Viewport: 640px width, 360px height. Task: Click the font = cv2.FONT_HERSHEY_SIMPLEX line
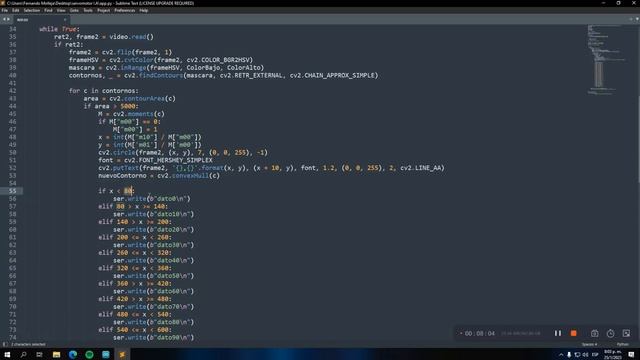(155, 160)
